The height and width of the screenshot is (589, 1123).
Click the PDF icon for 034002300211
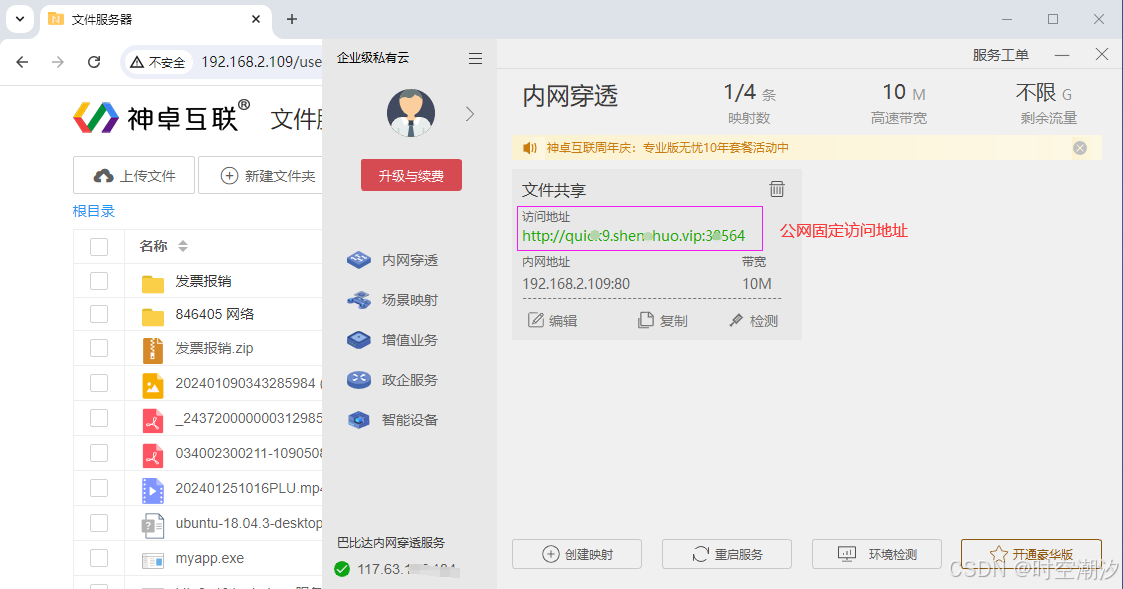tap(153, 456)
